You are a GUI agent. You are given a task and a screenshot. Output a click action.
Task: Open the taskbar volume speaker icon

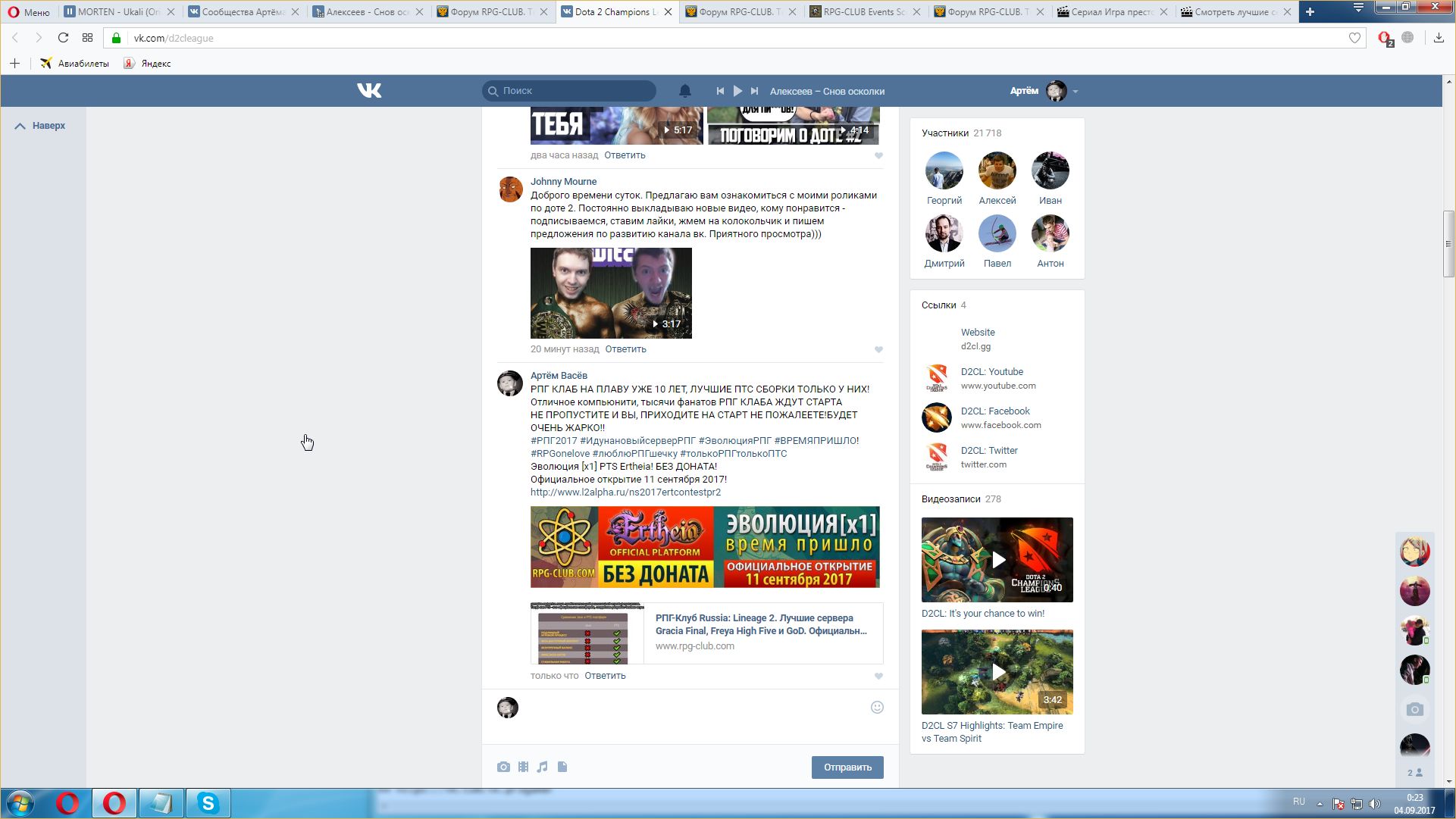click(x=1375, y=804)
